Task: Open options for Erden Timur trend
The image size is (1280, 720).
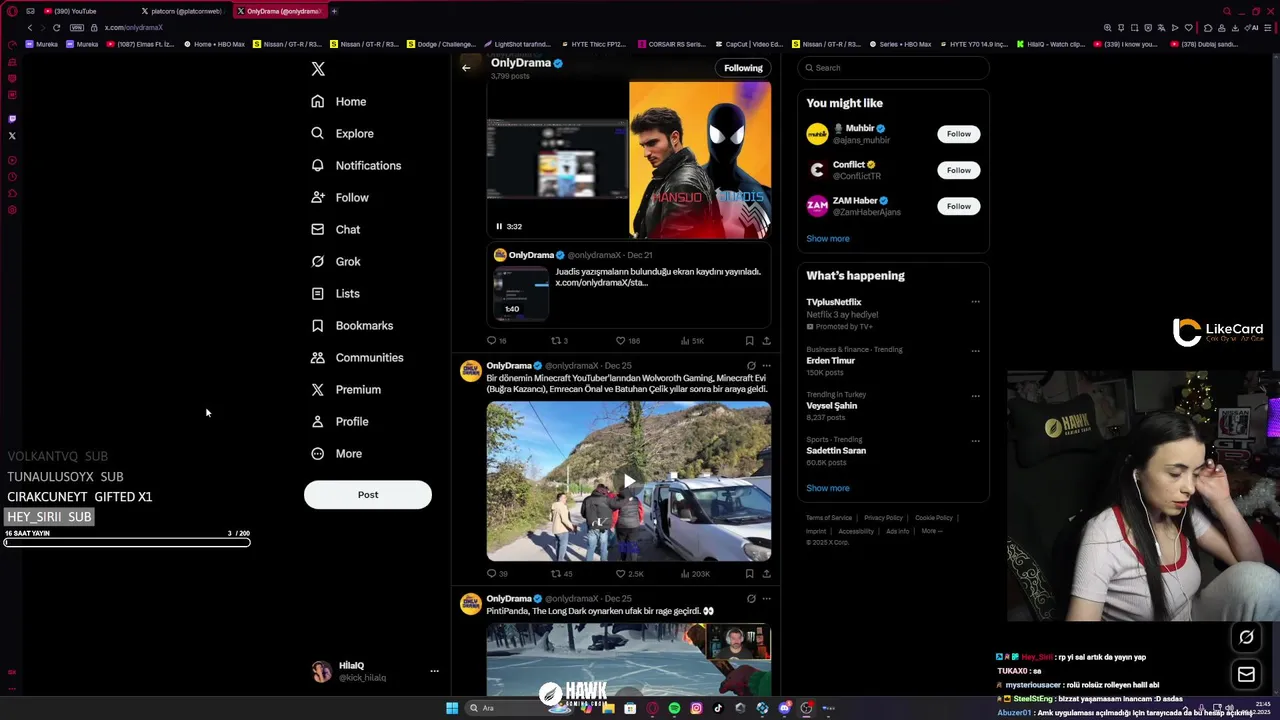Action: click(975, 351)
